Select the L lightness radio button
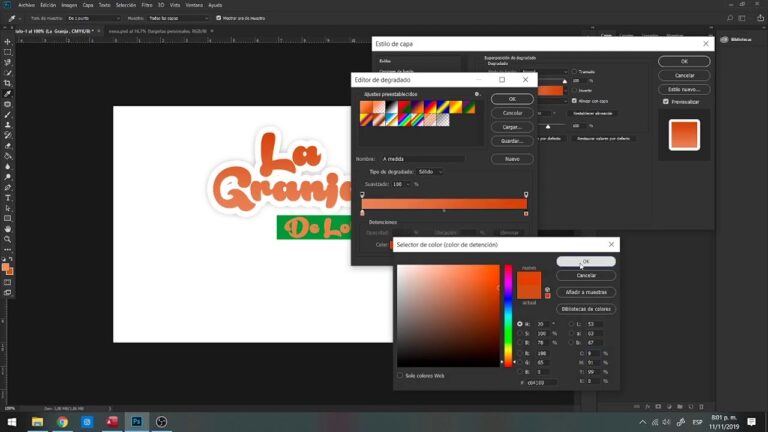 pos(571,324)
